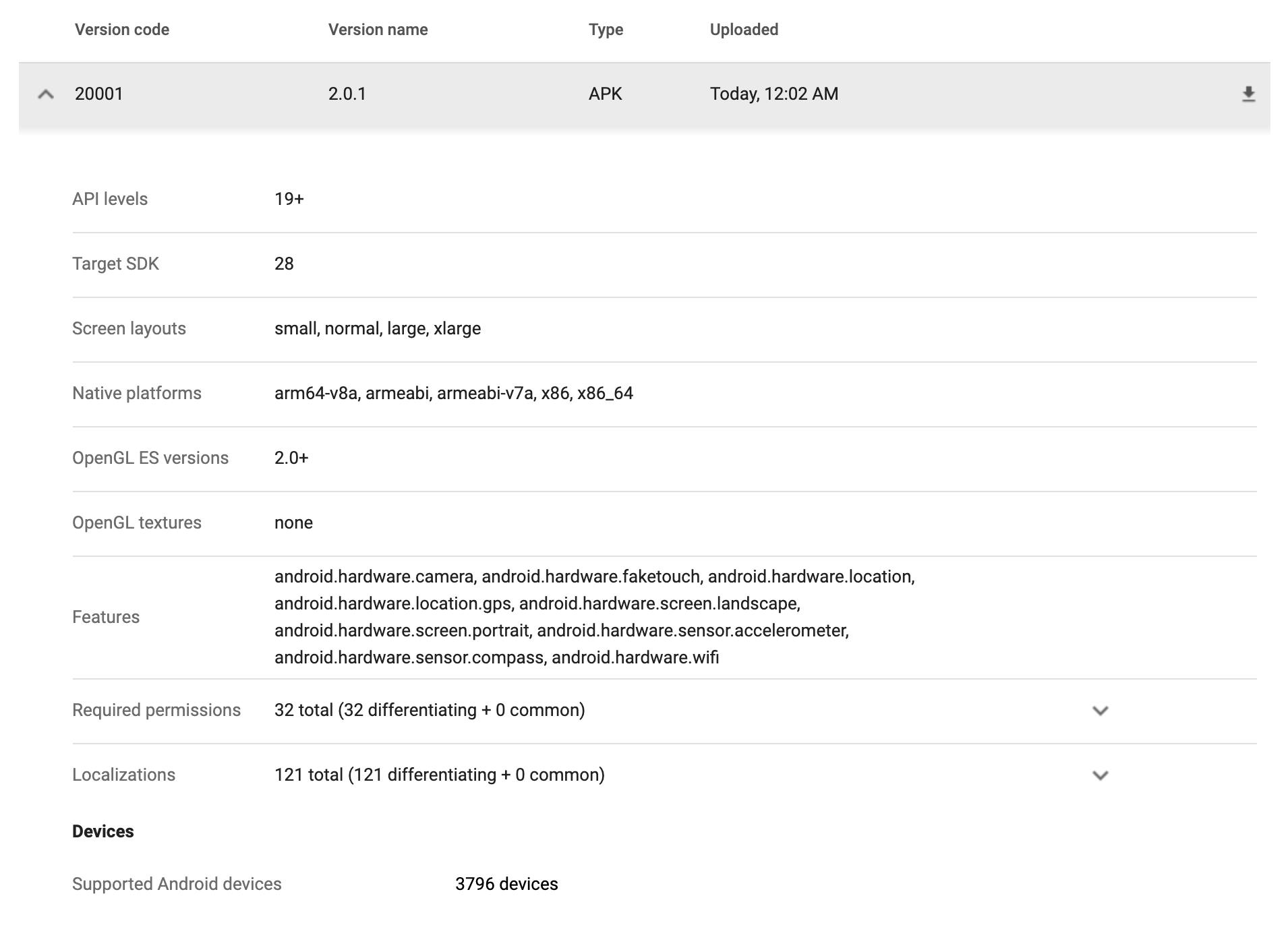
Task: Download the 20001 APK file
Action: click(x=1248, y=94)
